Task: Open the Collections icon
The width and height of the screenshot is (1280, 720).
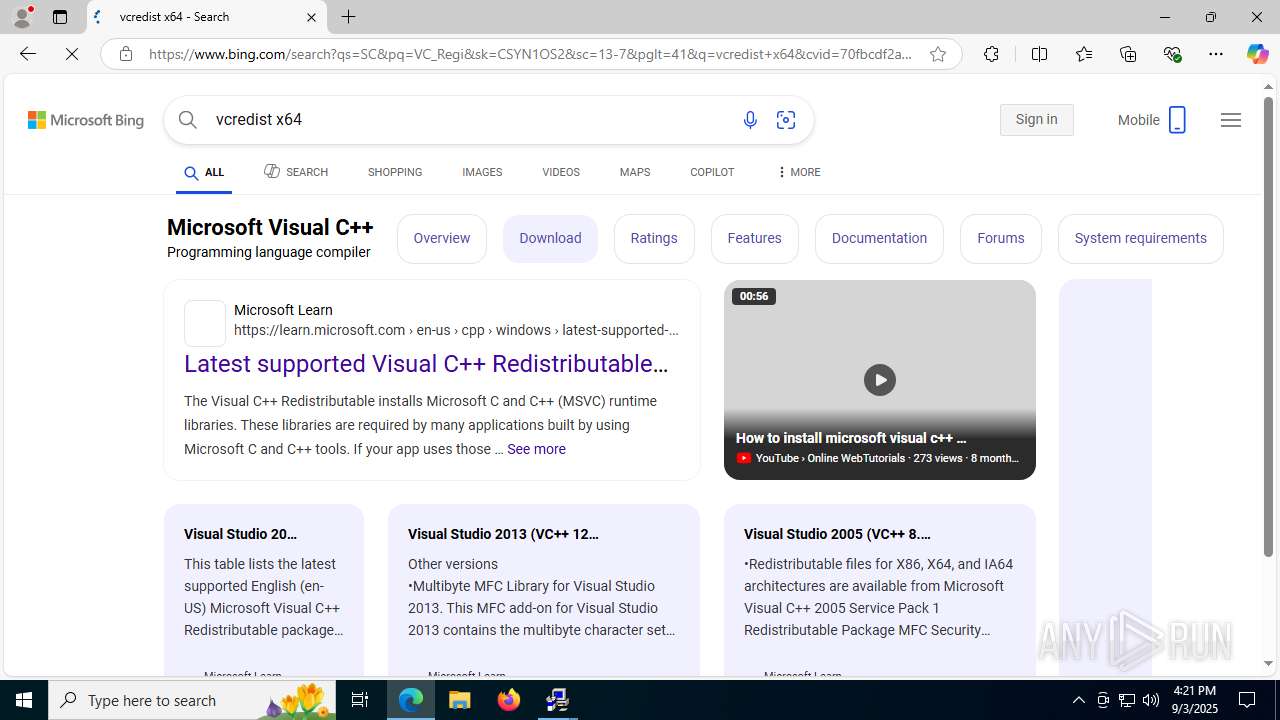Action: pyautogui.click(x=1128, y=54)
